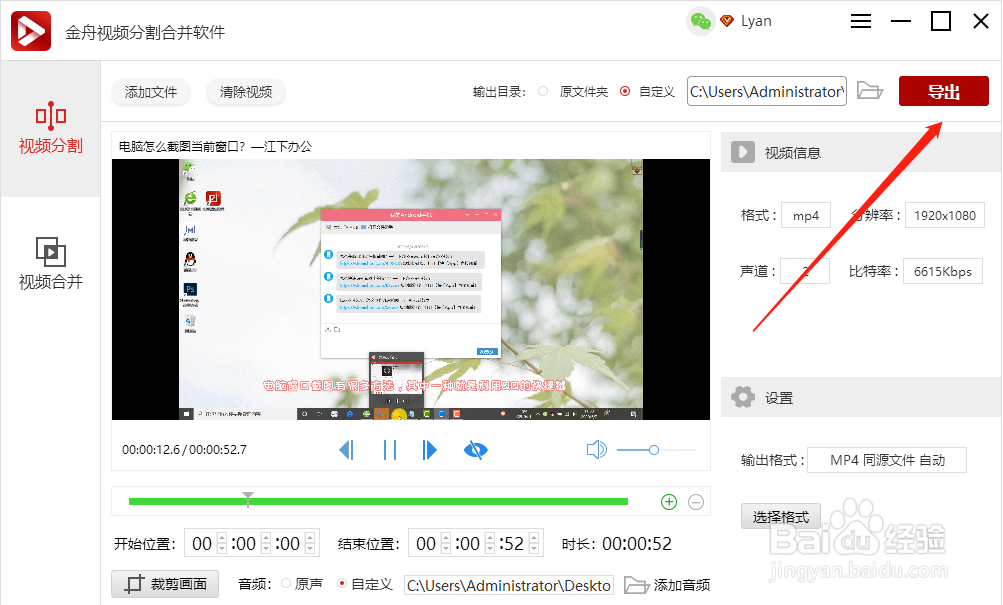Open output folder browser icon

click(x=869, y=90)
